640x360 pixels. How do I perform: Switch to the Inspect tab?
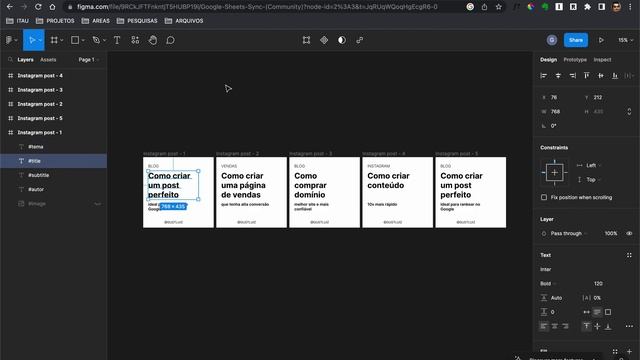tap(602, 60)
